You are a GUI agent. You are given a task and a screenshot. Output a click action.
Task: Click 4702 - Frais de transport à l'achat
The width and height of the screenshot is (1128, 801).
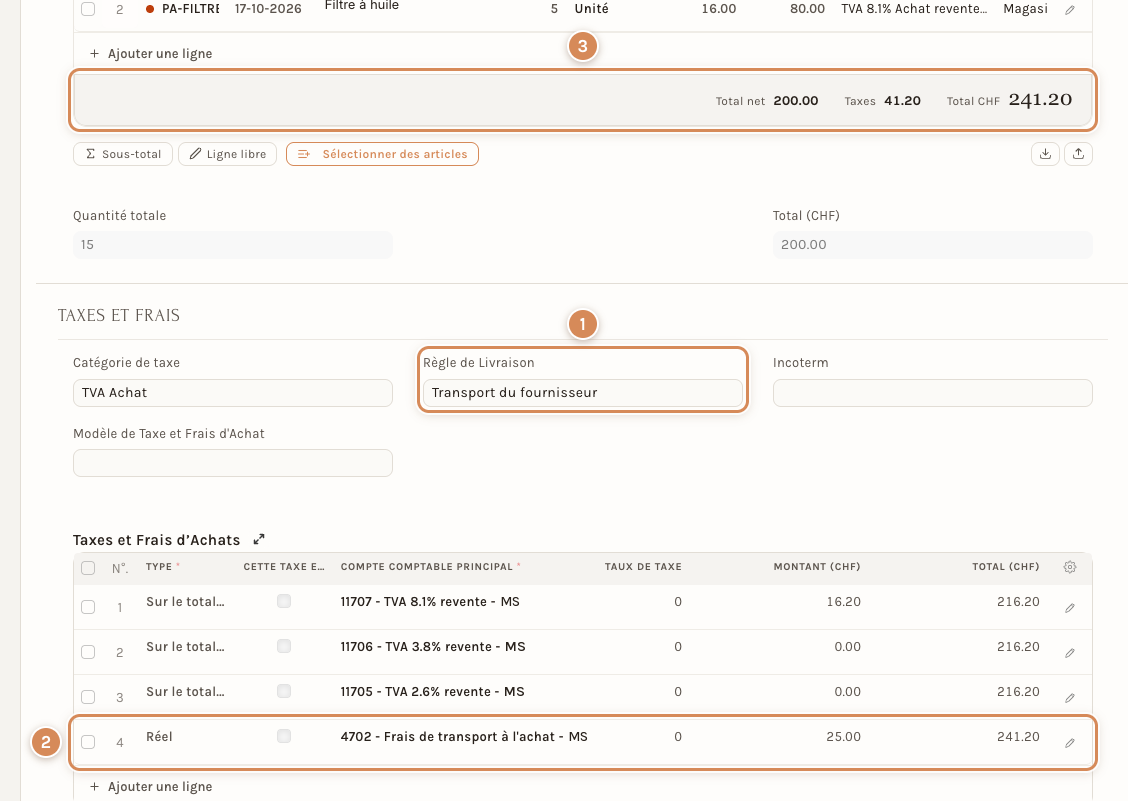(x=464, y=737)
